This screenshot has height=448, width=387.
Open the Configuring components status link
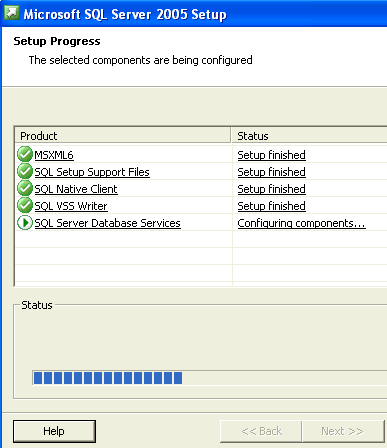click(302, 223)
